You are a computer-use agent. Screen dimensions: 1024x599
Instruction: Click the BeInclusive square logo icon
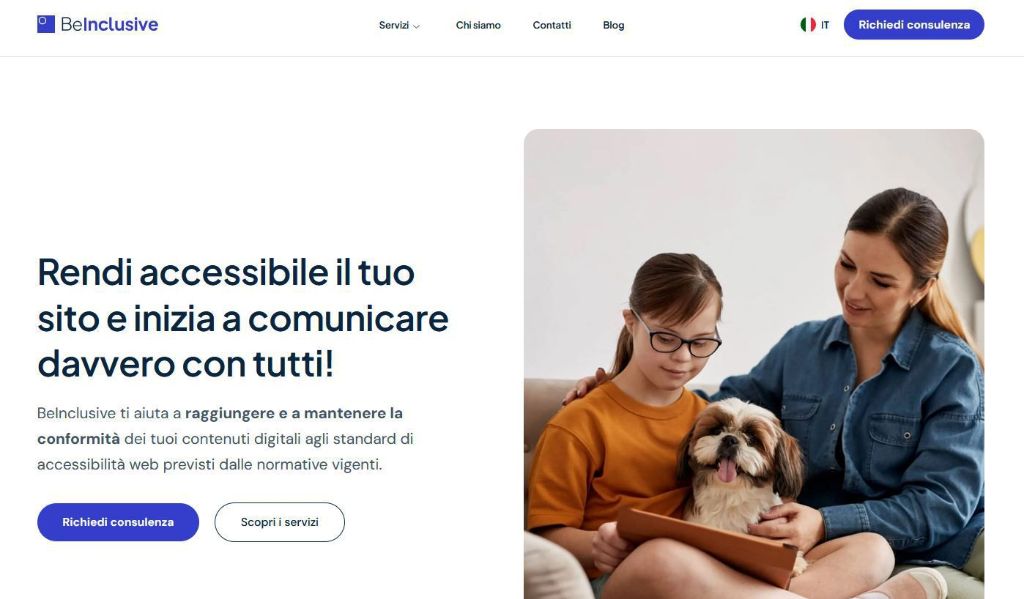click(x=46, y=24)
